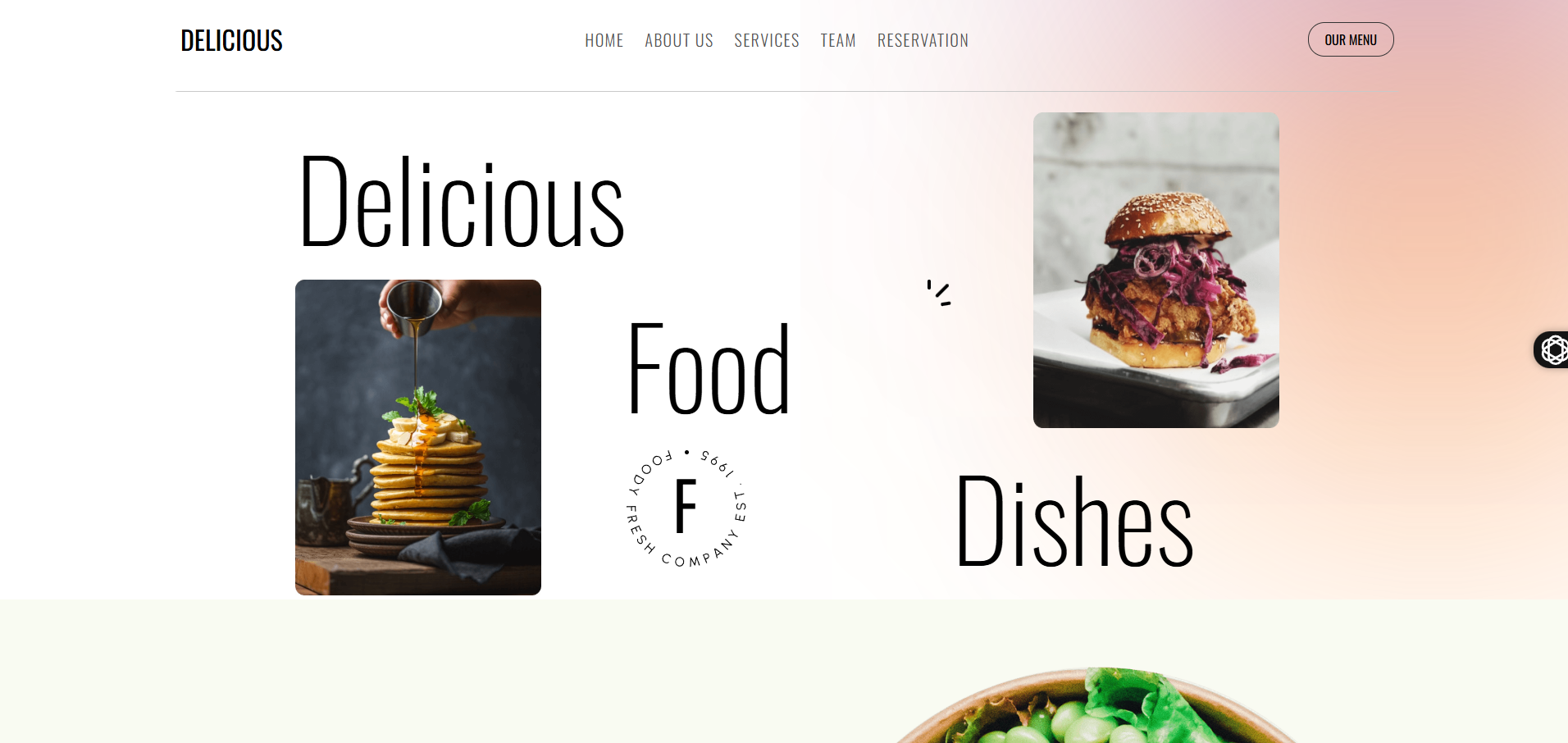Click the circular Foody Fresh Company badge
This screenshot has width=1568, height=743.
(686, 508)
